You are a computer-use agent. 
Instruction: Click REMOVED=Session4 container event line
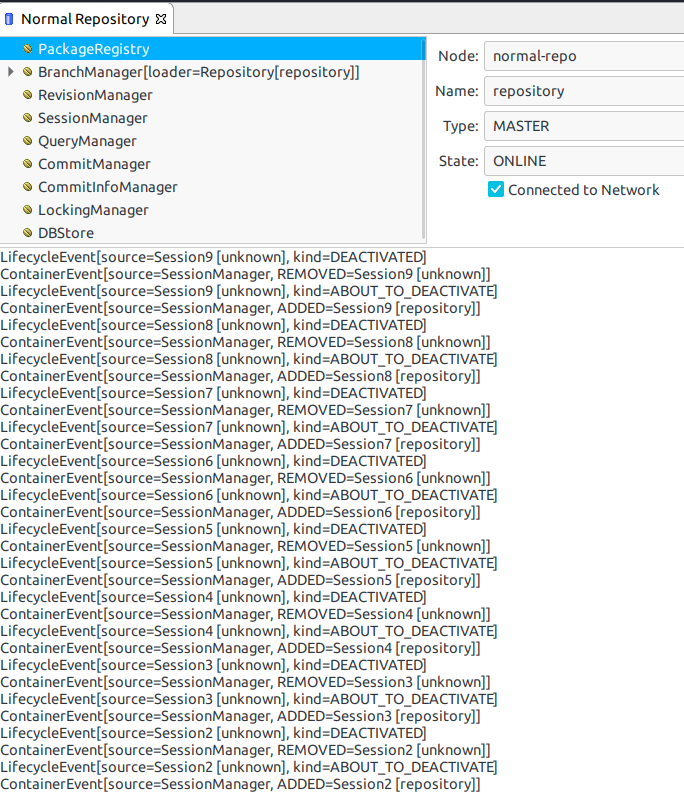(x=245, y=614)
